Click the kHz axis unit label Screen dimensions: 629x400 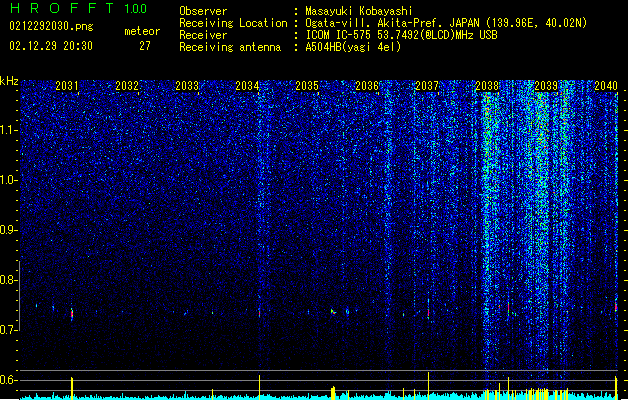[9, 81]
